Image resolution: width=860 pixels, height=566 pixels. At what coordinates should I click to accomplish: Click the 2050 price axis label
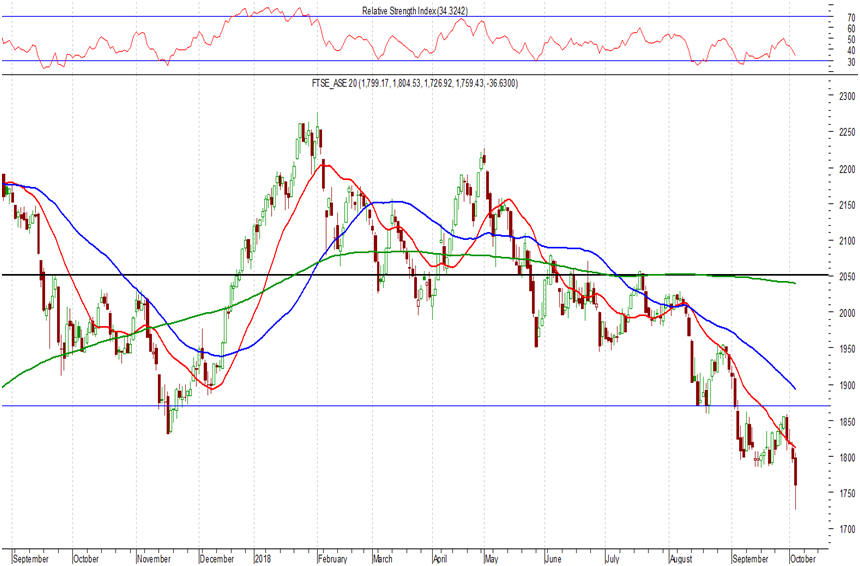pos(847,277)
